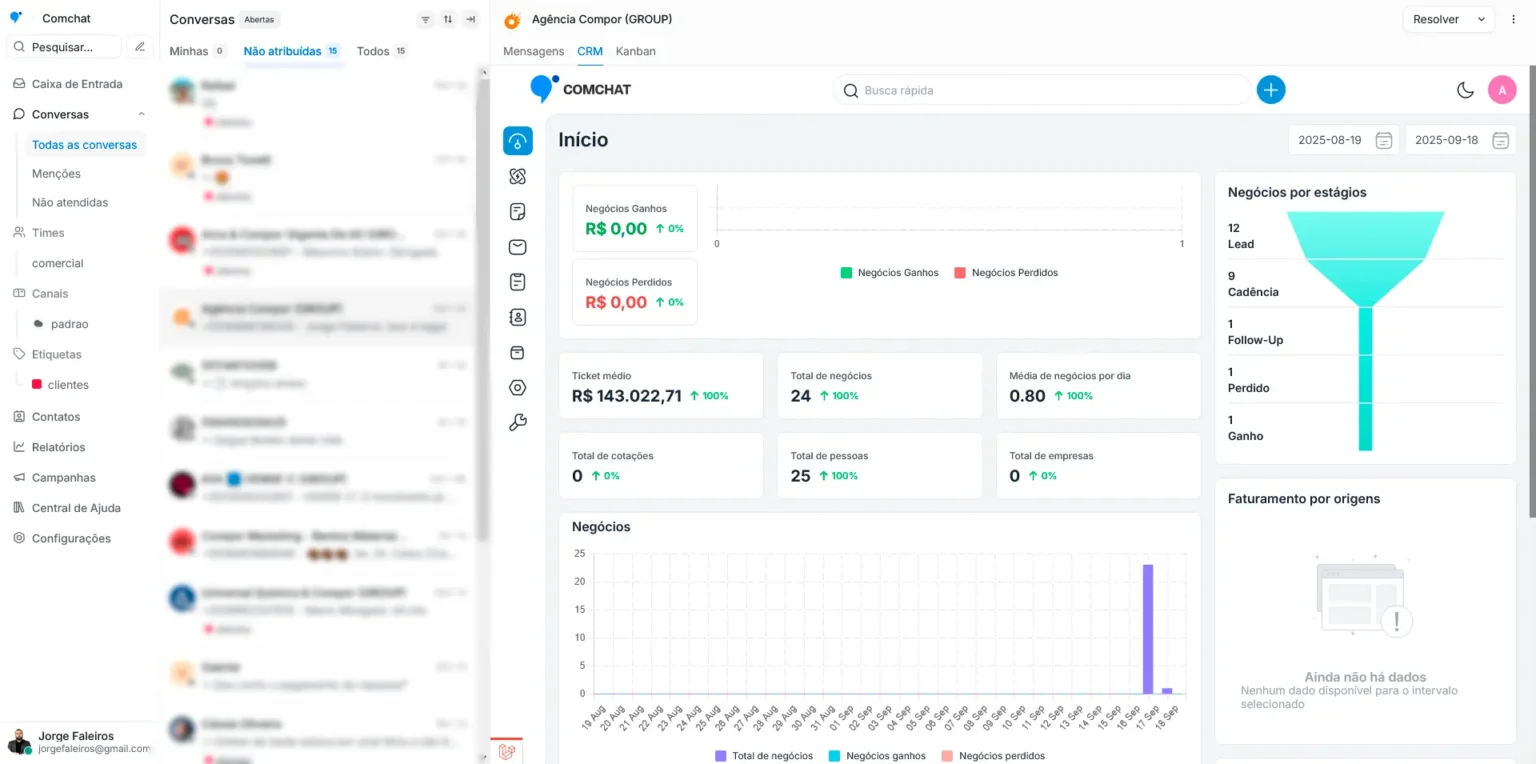Open the contacts book icon in CRM sidebar
Viewport: 1536px width, 764px height.
click(517, 317)
